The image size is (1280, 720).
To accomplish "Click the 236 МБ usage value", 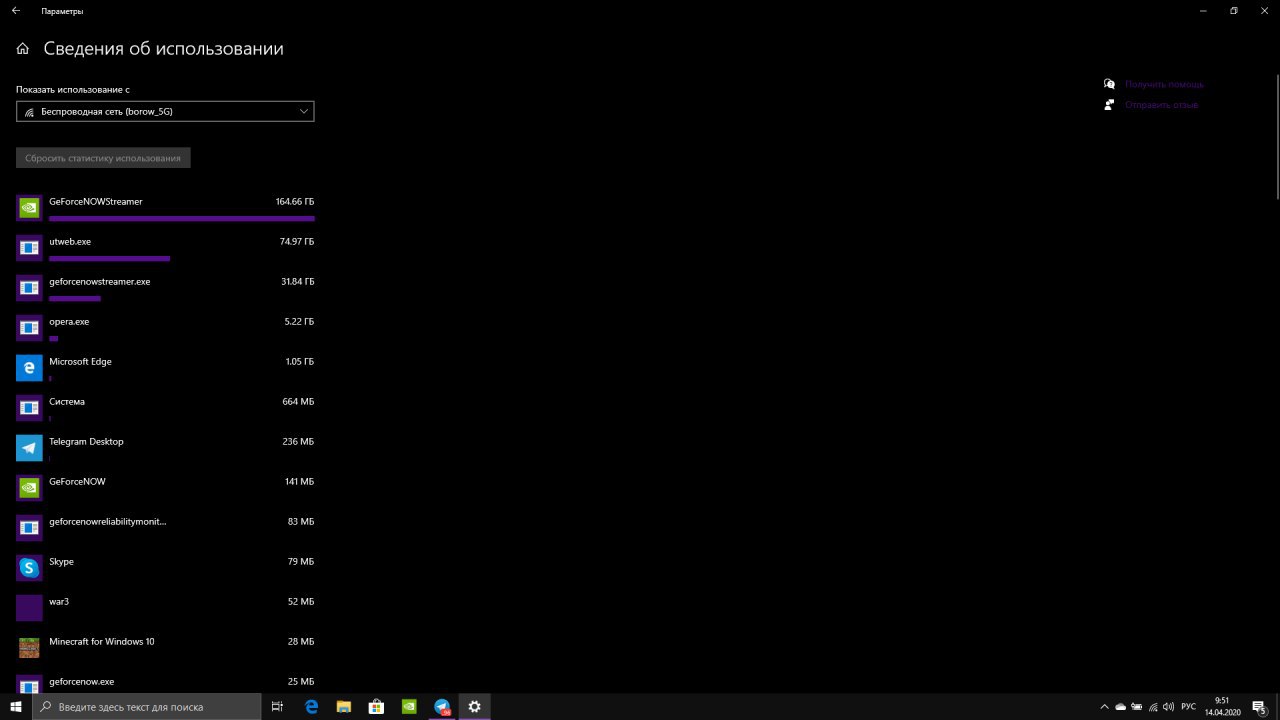I will pyautogui.click(x=298, y=442).
